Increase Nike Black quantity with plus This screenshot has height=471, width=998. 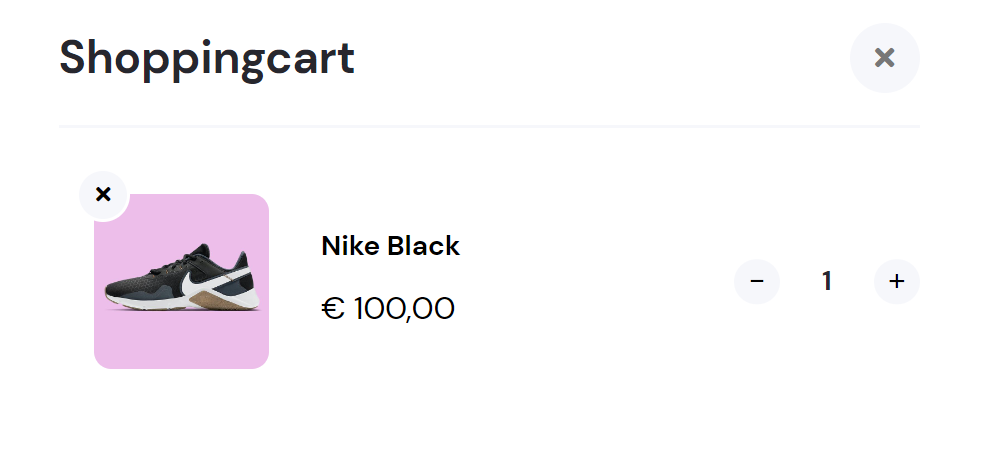(896, 281)
